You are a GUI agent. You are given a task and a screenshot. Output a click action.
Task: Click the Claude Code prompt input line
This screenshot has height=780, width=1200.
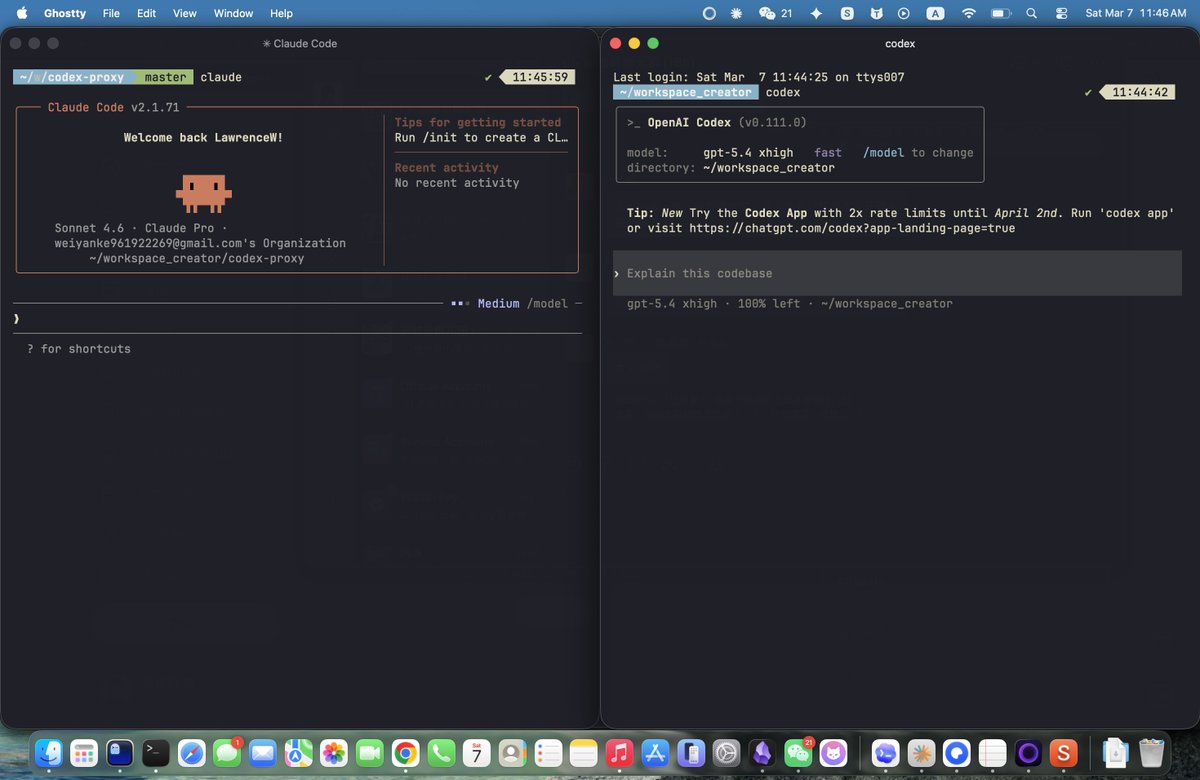tap(297, 318)
